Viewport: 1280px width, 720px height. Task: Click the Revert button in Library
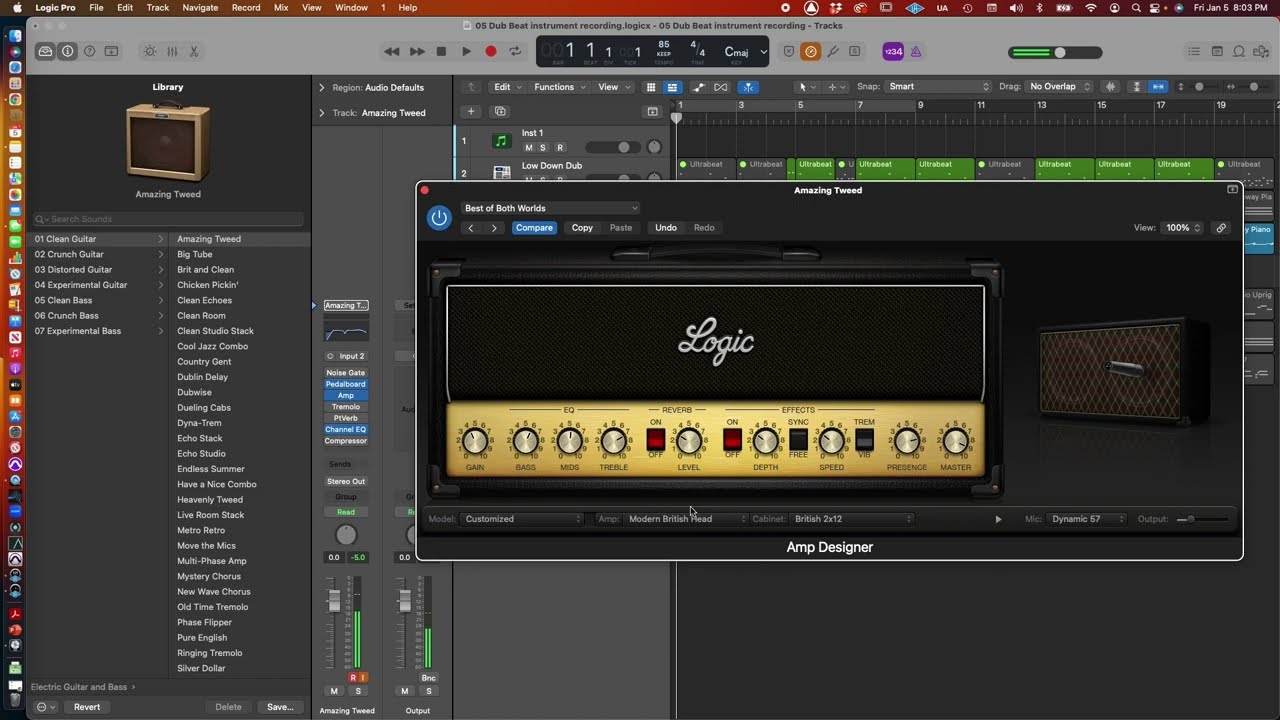click(x=87, y=707)
